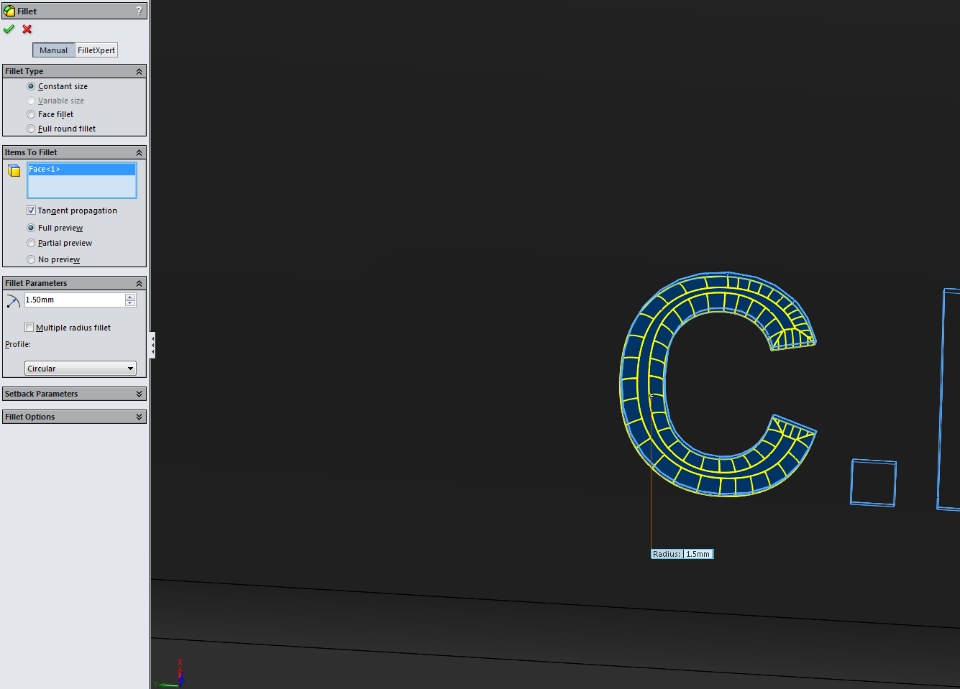This screenshot has height=689, width=960.
Task: Select the small square dot outline
Action: (x=874, y=483)
